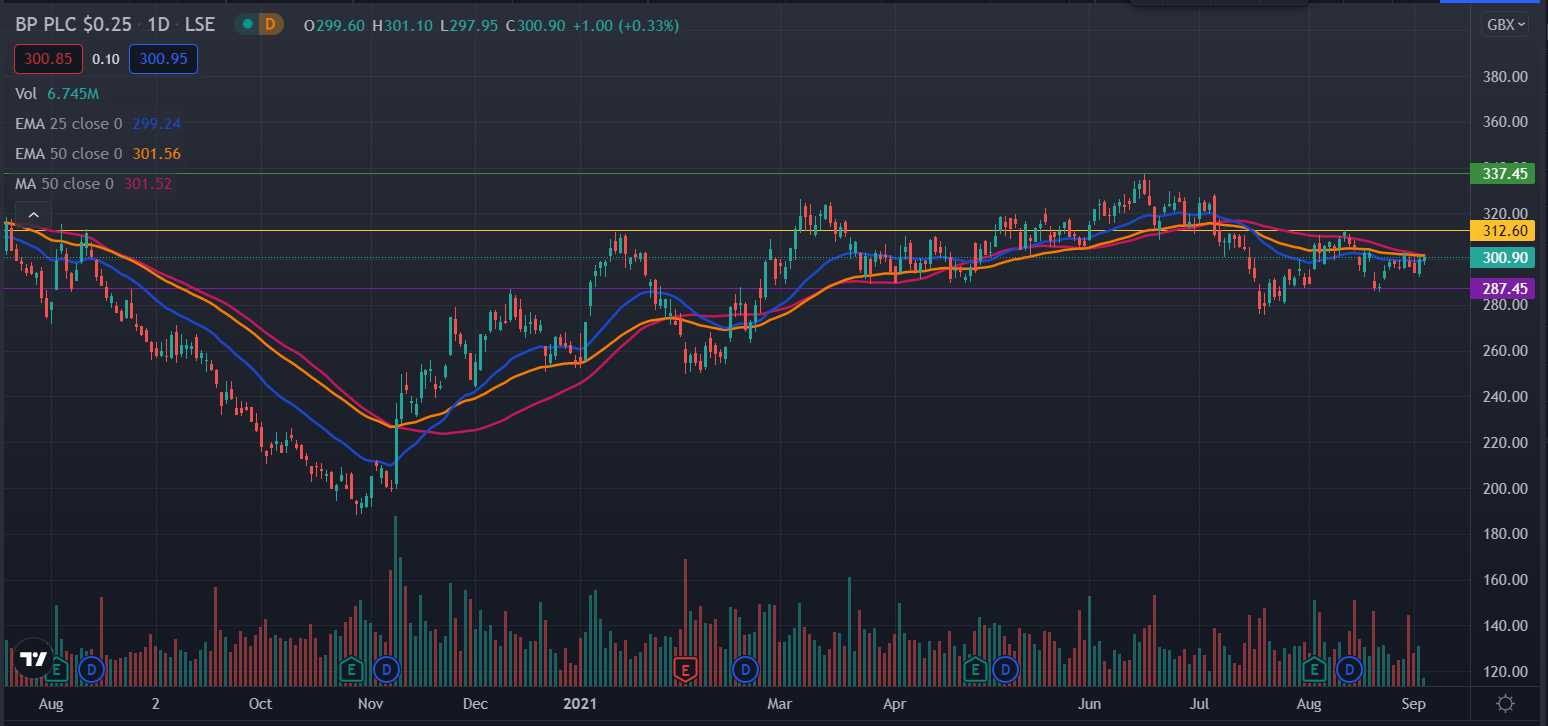Click the 120.00 price axis label
1548x726 pixels.
coord(1506,671)
